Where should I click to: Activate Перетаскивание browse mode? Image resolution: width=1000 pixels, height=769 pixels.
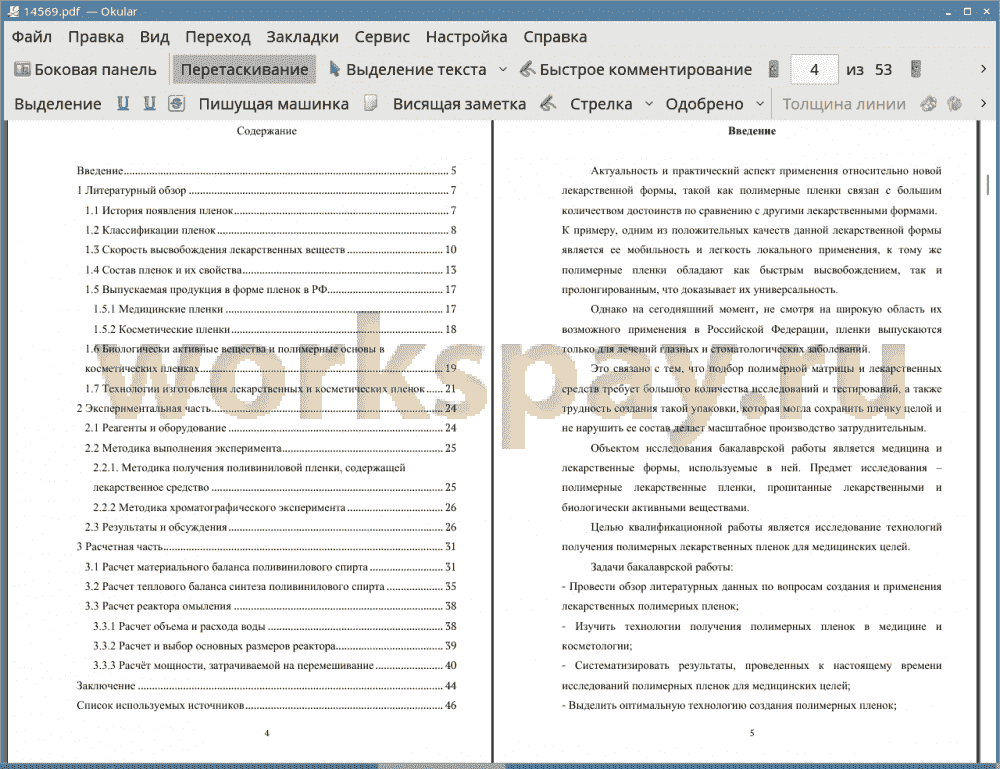point(244,70)
